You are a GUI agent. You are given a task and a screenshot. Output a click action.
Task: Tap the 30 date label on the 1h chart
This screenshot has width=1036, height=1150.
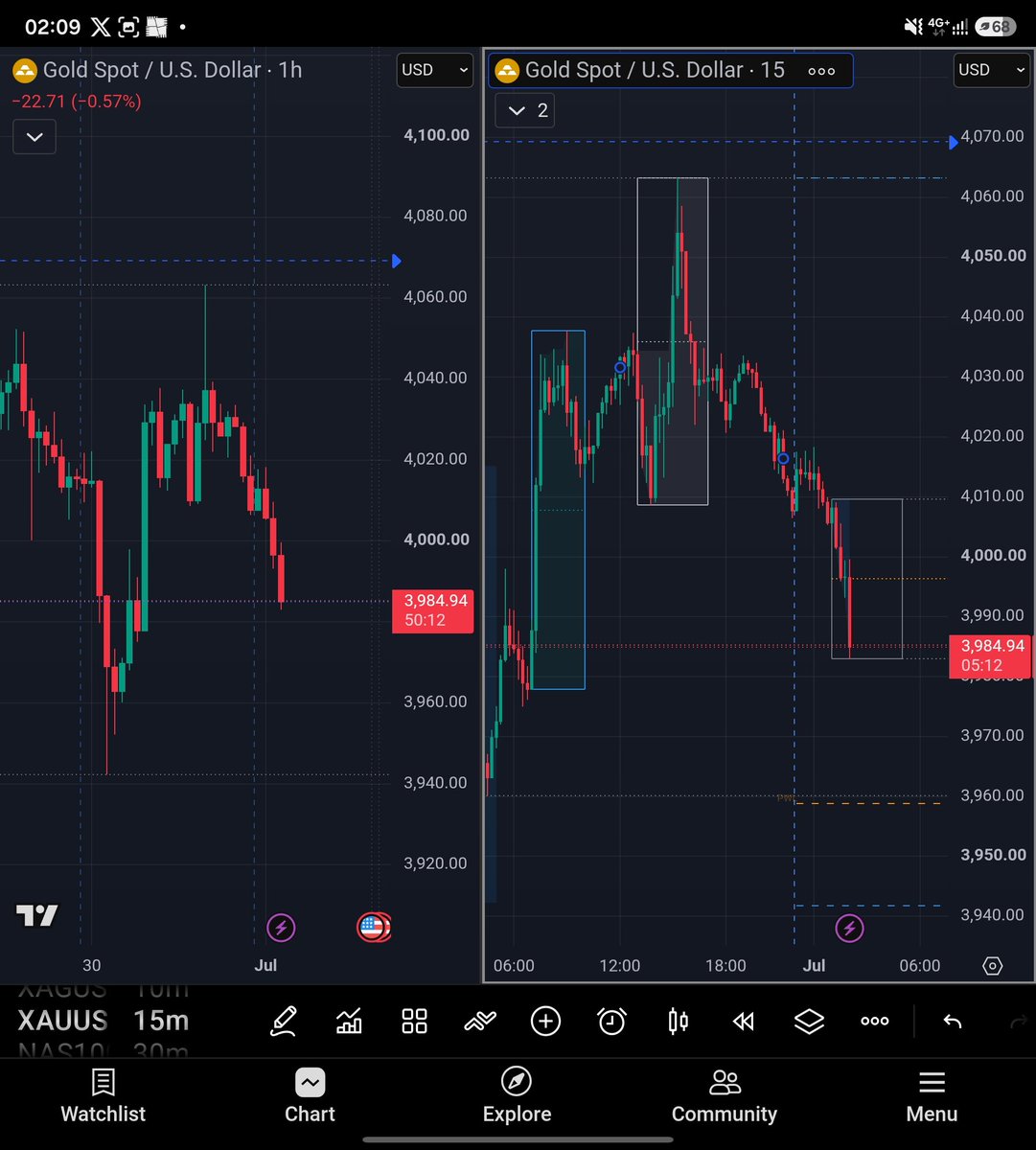click(x=91, y=966)
